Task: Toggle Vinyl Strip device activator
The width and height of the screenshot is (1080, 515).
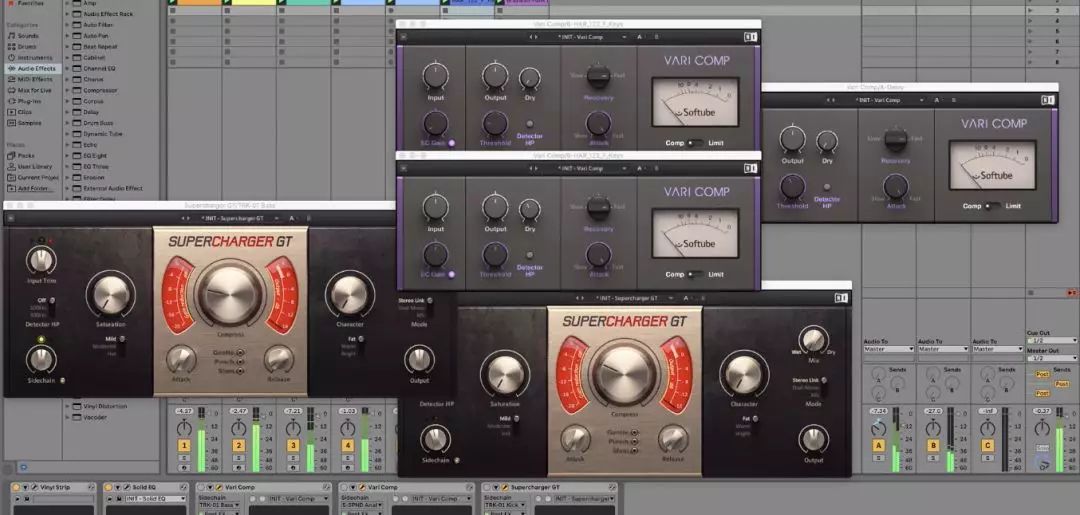Action: [16, 487]
